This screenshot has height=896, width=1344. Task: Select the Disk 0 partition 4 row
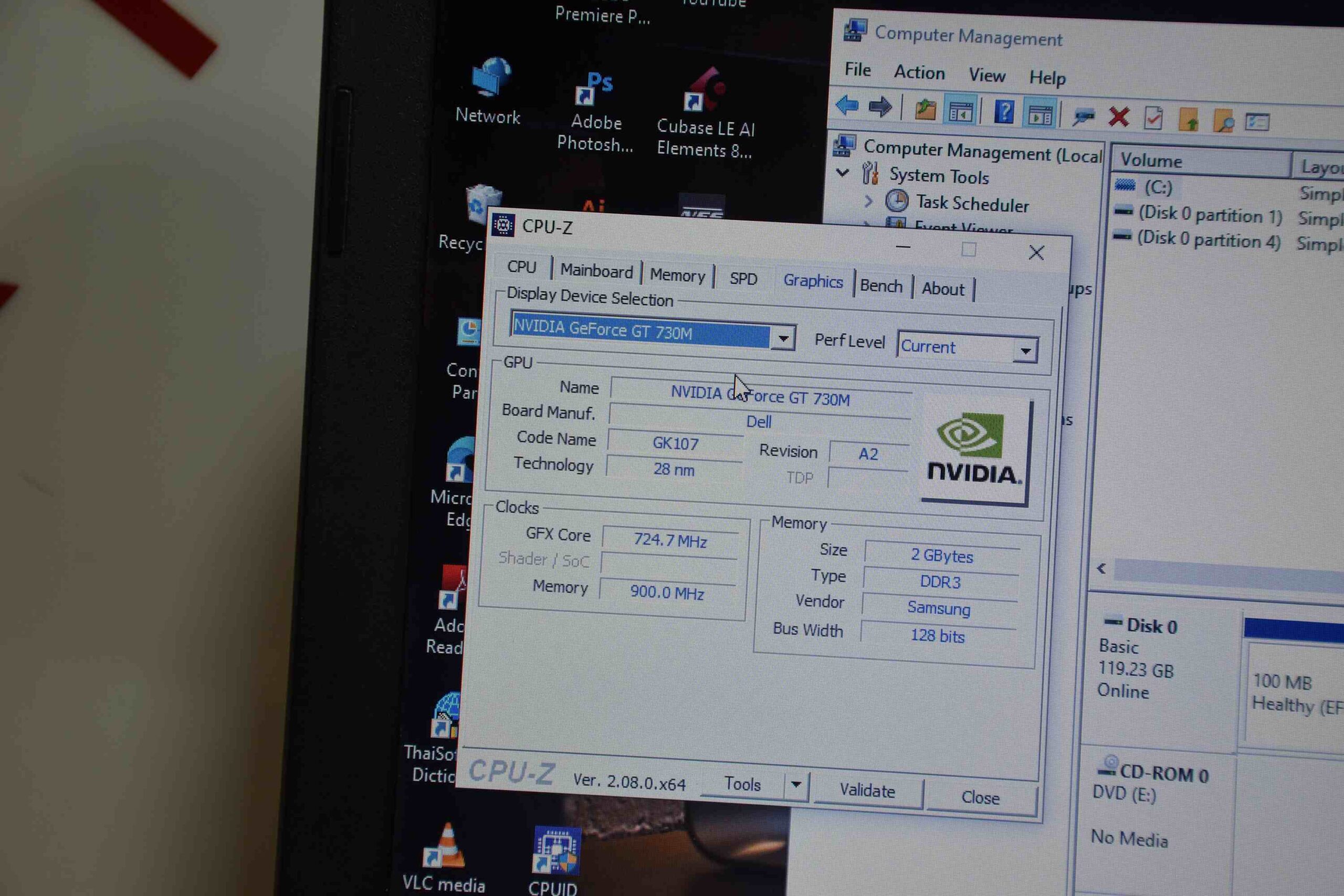1209,239
